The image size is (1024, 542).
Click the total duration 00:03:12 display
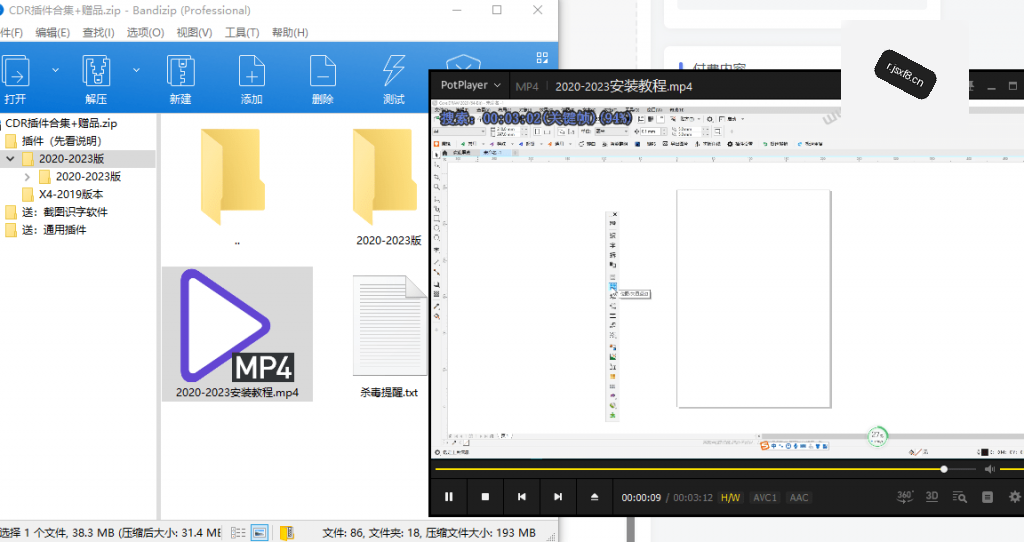(693, 498)
